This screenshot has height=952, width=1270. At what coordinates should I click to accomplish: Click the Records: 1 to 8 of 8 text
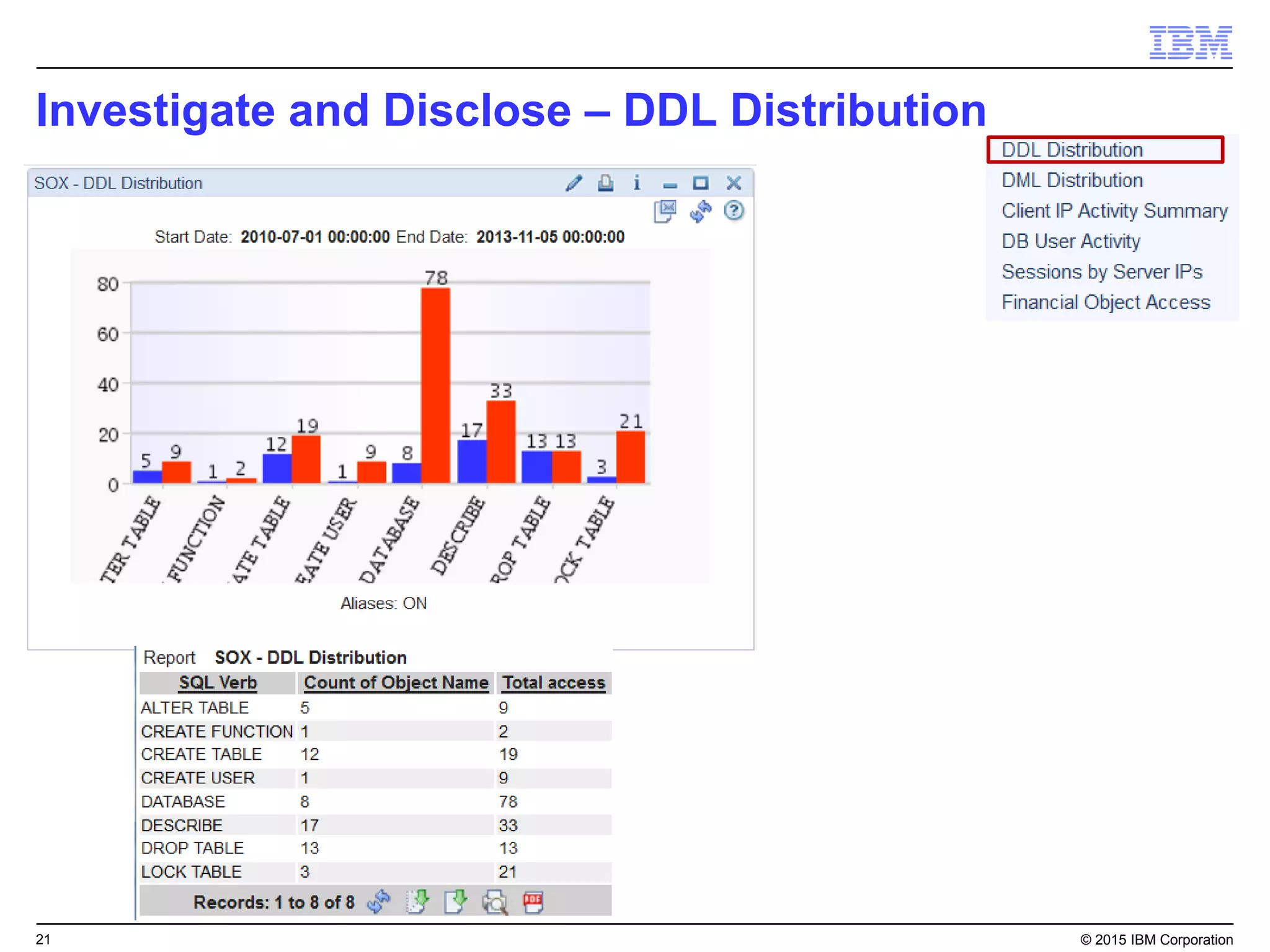pyautogui.click(x=274, y=902)
